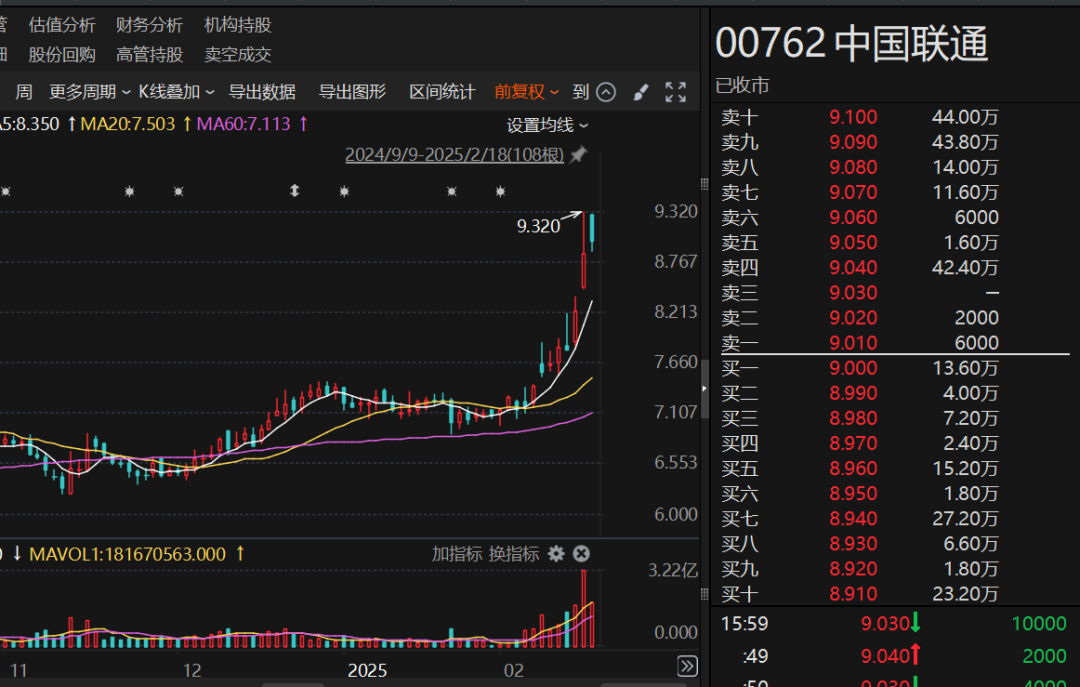The width and height of the screenshot is (1080, 687).
Task: Close the MAVOL volume indicator panel
Action: [x=581, y=553]
